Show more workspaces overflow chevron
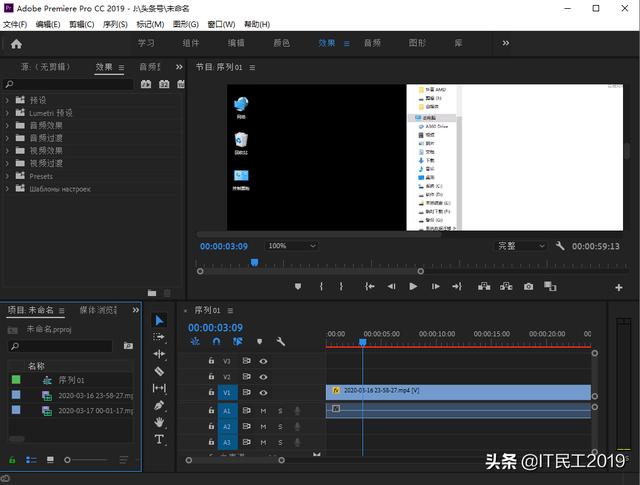 [x=506, y=43]
